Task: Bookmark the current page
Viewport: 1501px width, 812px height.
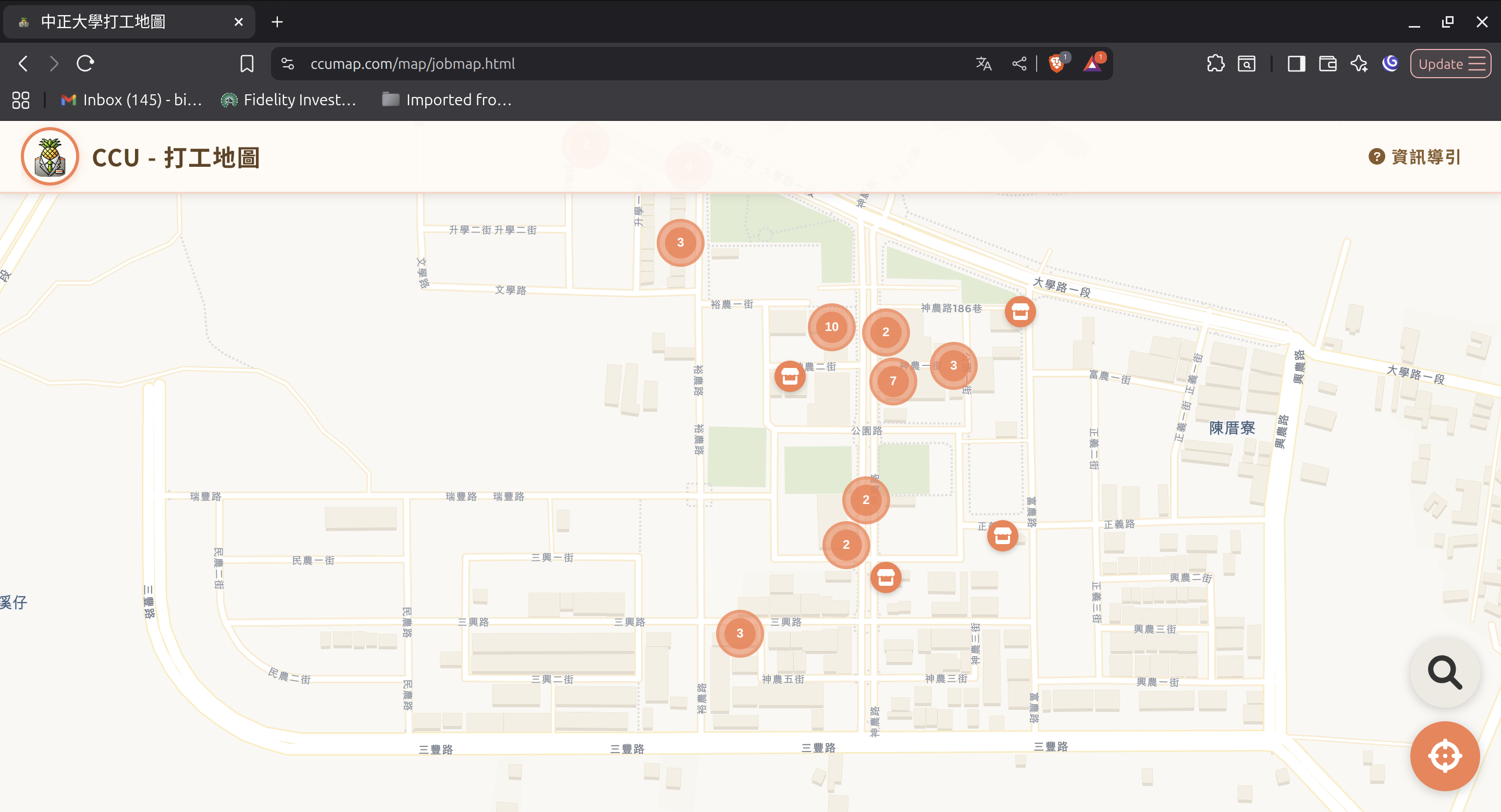Action: click(x=247, y=64)
